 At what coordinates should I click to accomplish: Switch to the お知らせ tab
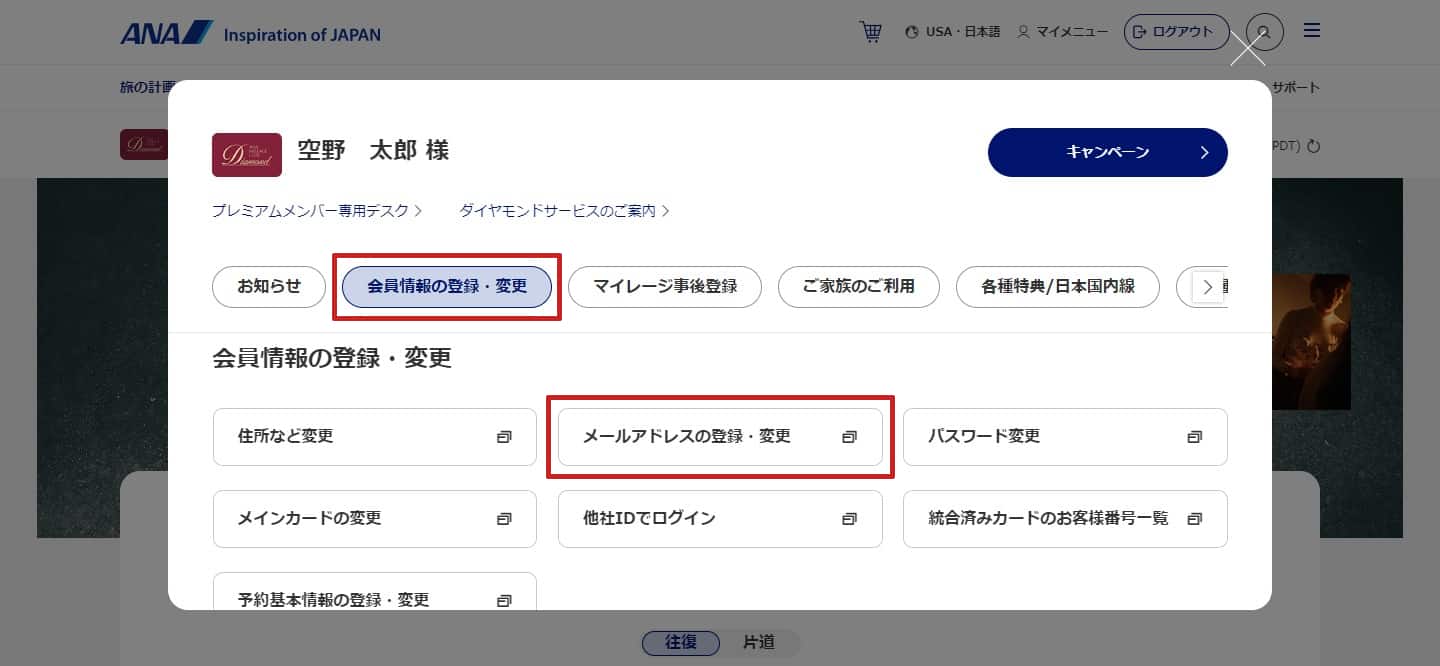pyautogui.click(x=269, y=286)
